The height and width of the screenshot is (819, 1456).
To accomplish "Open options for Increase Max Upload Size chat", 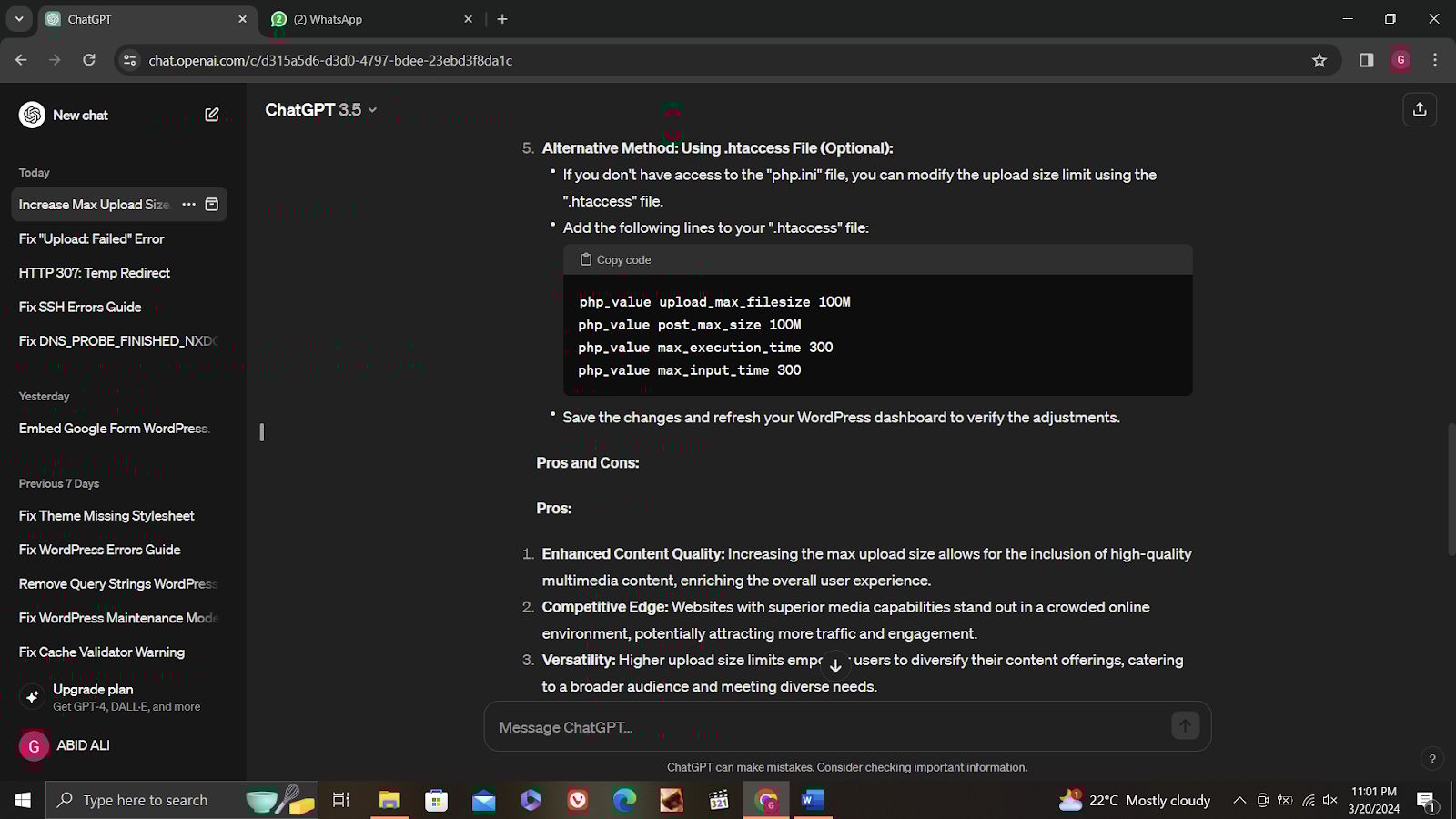I will 188,205.
